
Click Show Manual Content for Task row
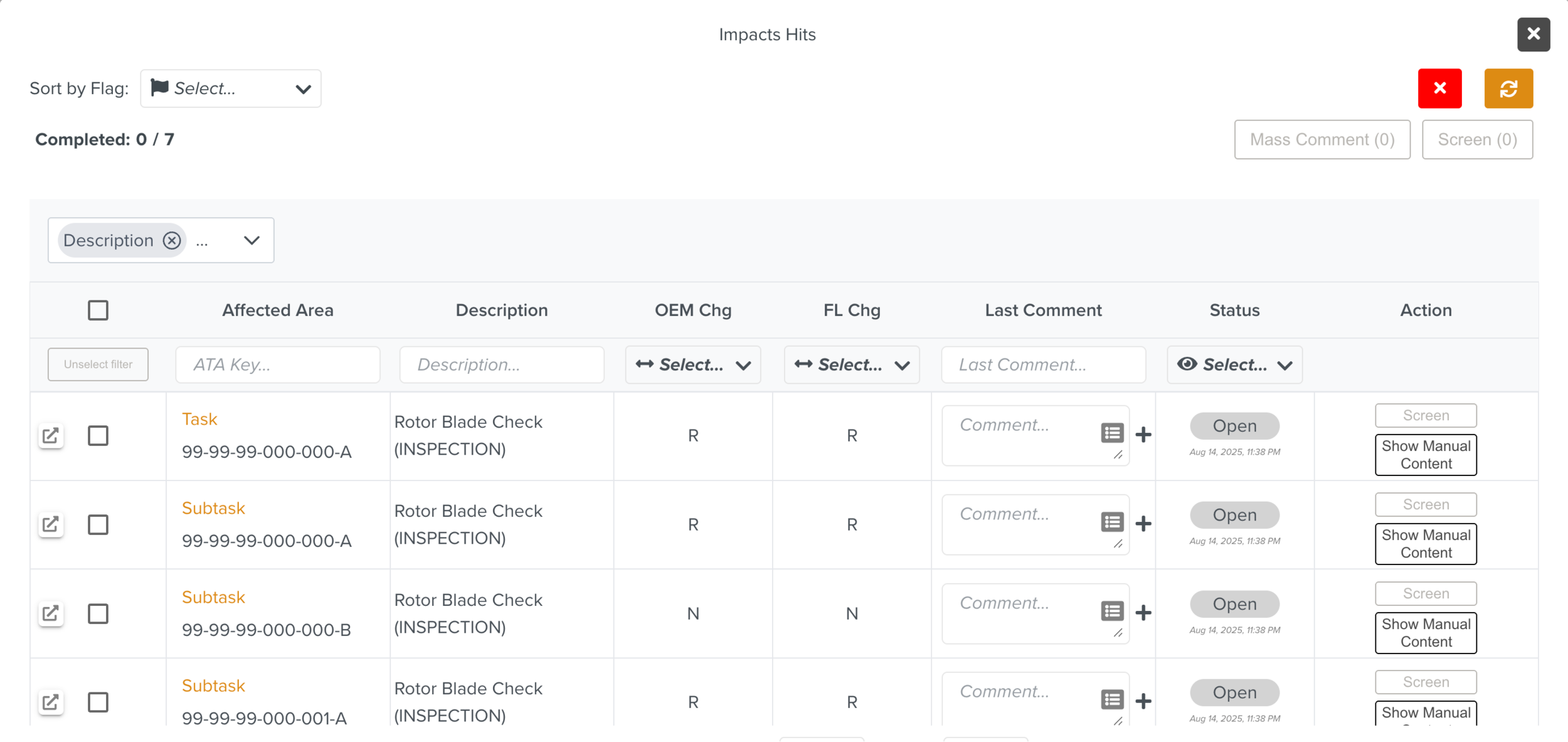coord(1425,455)
